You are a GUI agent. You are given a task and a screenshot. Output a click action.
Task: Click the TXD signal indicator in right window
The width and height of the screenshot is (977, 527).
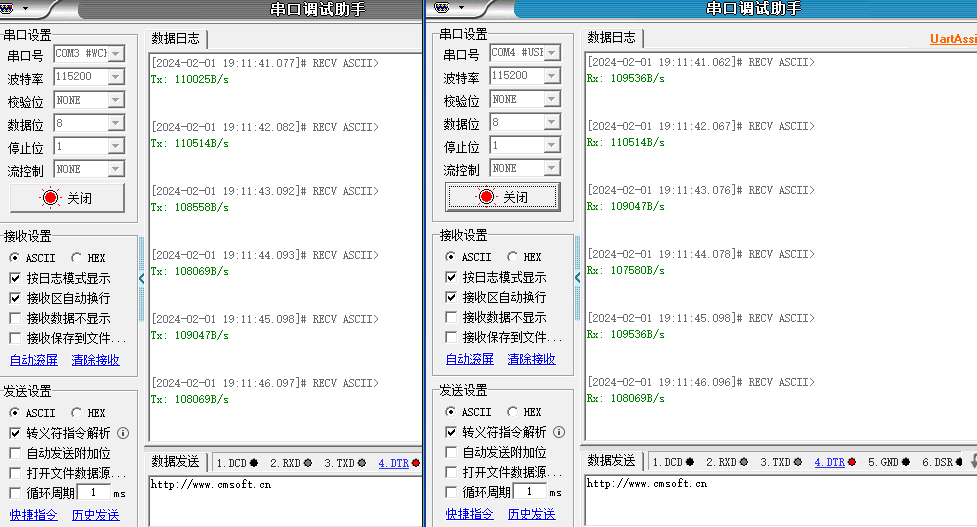tap(798, 462)
